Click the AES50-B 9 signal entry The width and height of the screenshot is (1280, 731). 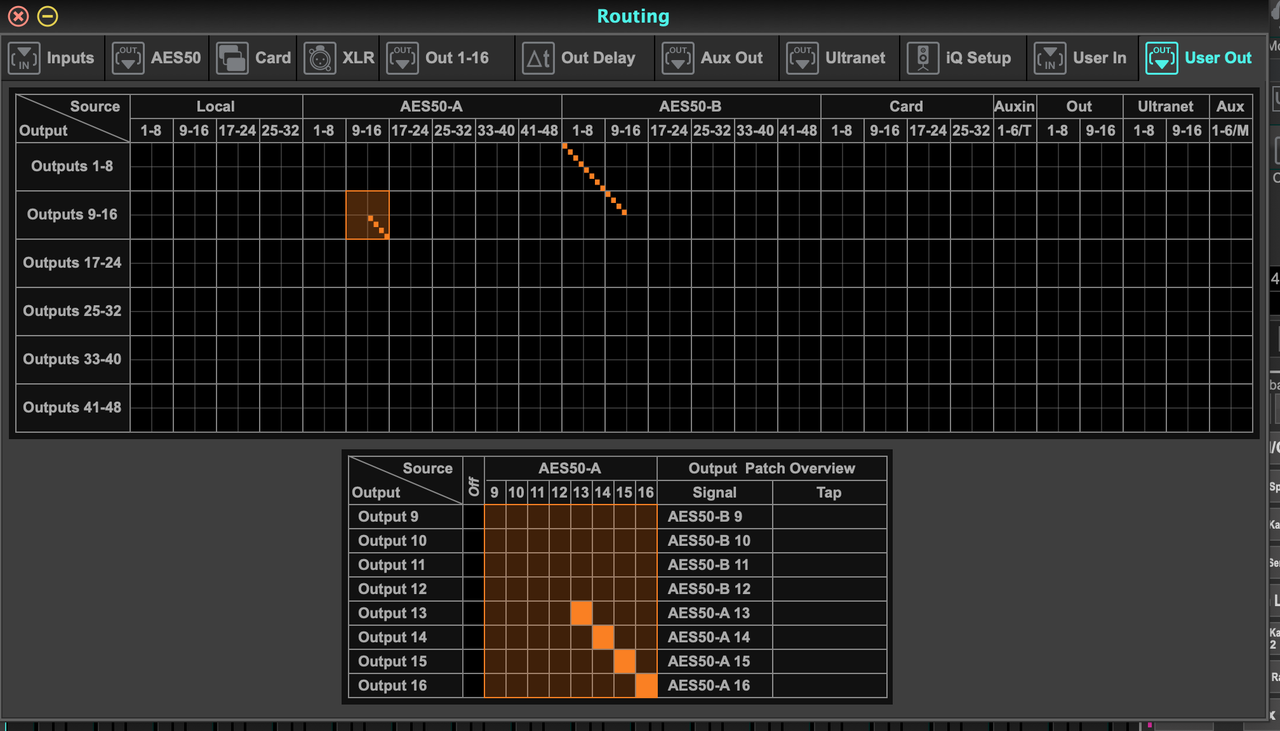point(714,517)
